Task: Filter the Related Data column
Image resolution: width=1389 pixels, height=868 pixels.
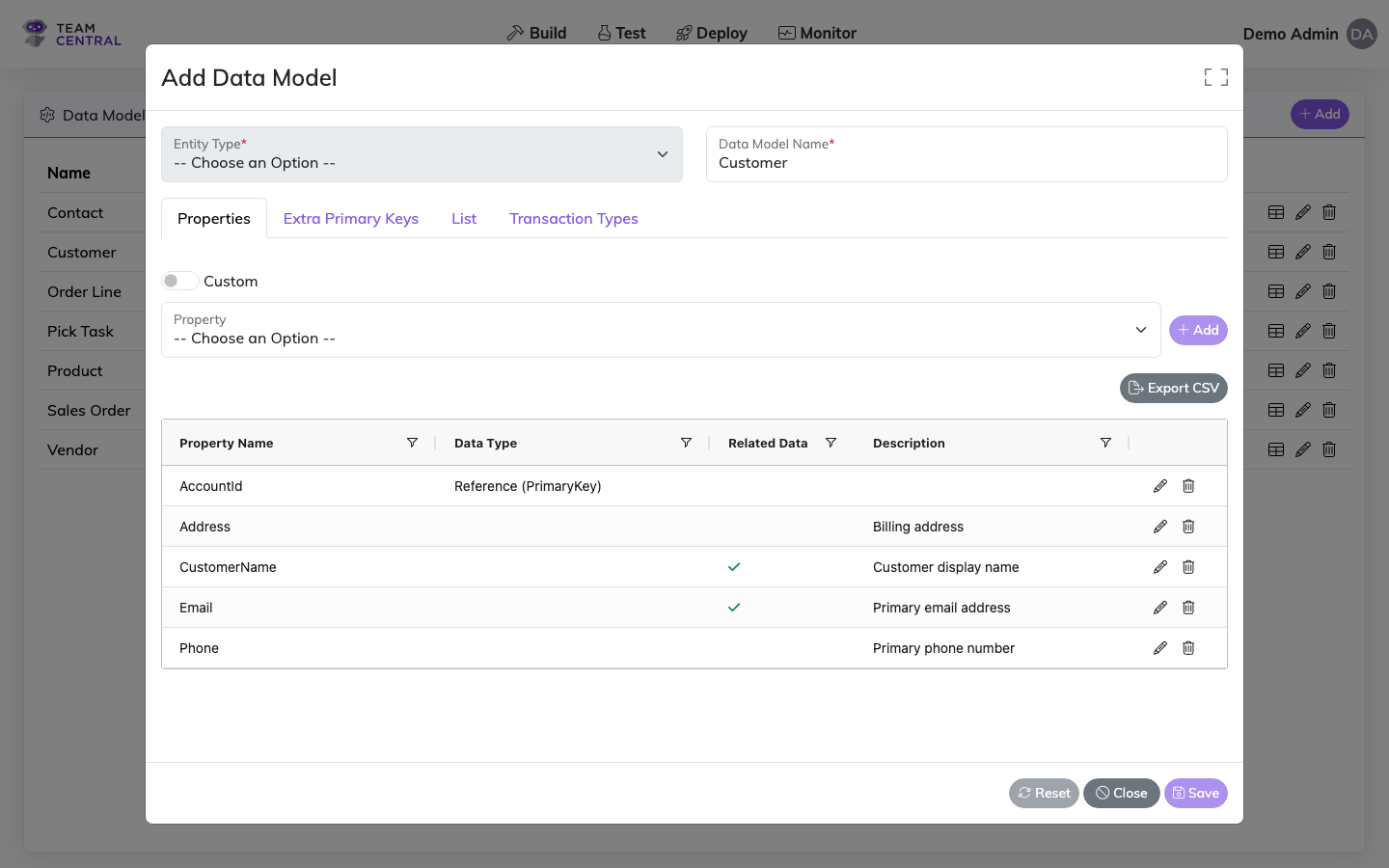Action: click(831, 443)
